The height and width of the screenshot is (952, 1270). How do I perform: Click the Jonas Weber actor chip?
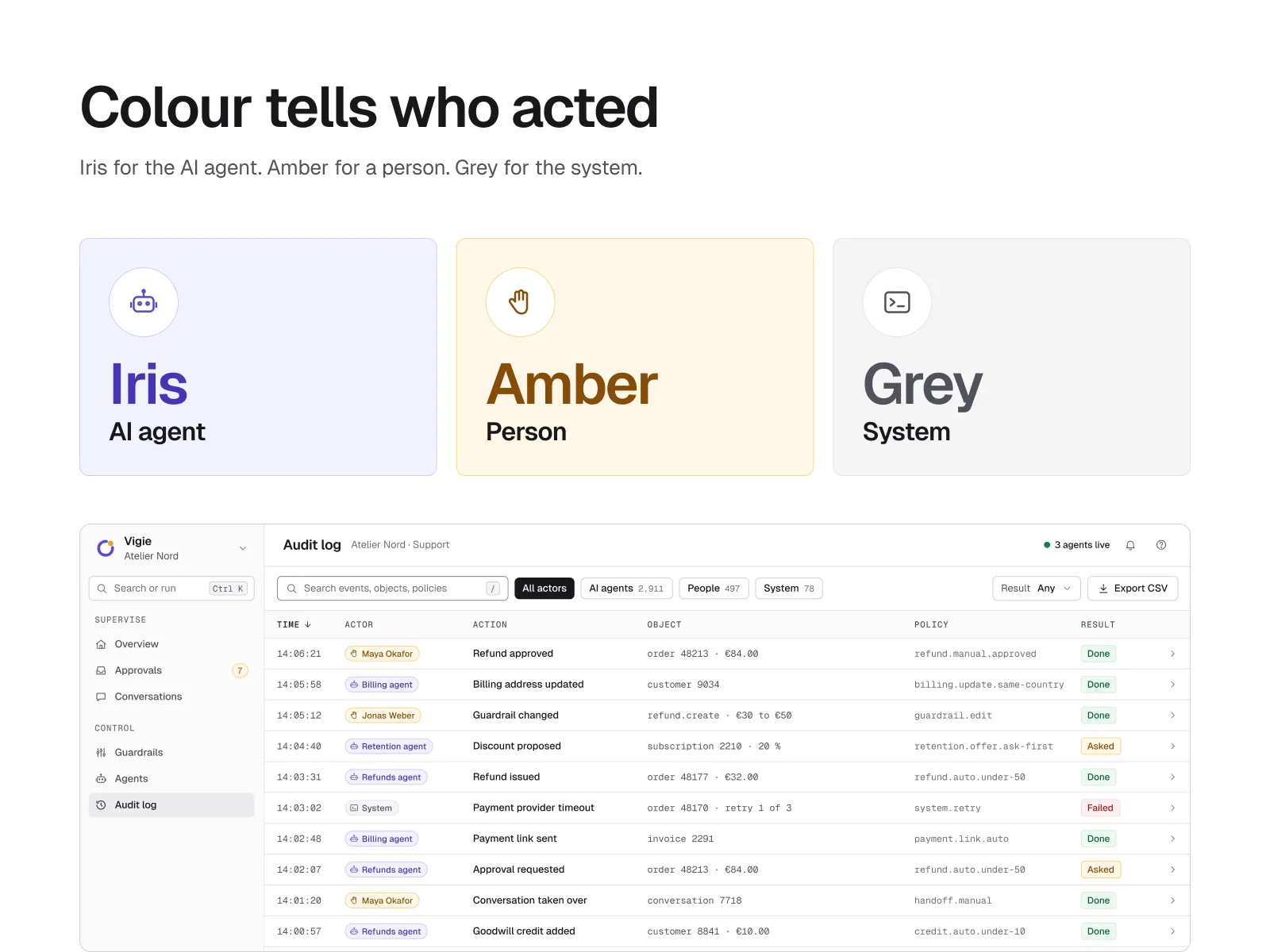coord(383,716)
